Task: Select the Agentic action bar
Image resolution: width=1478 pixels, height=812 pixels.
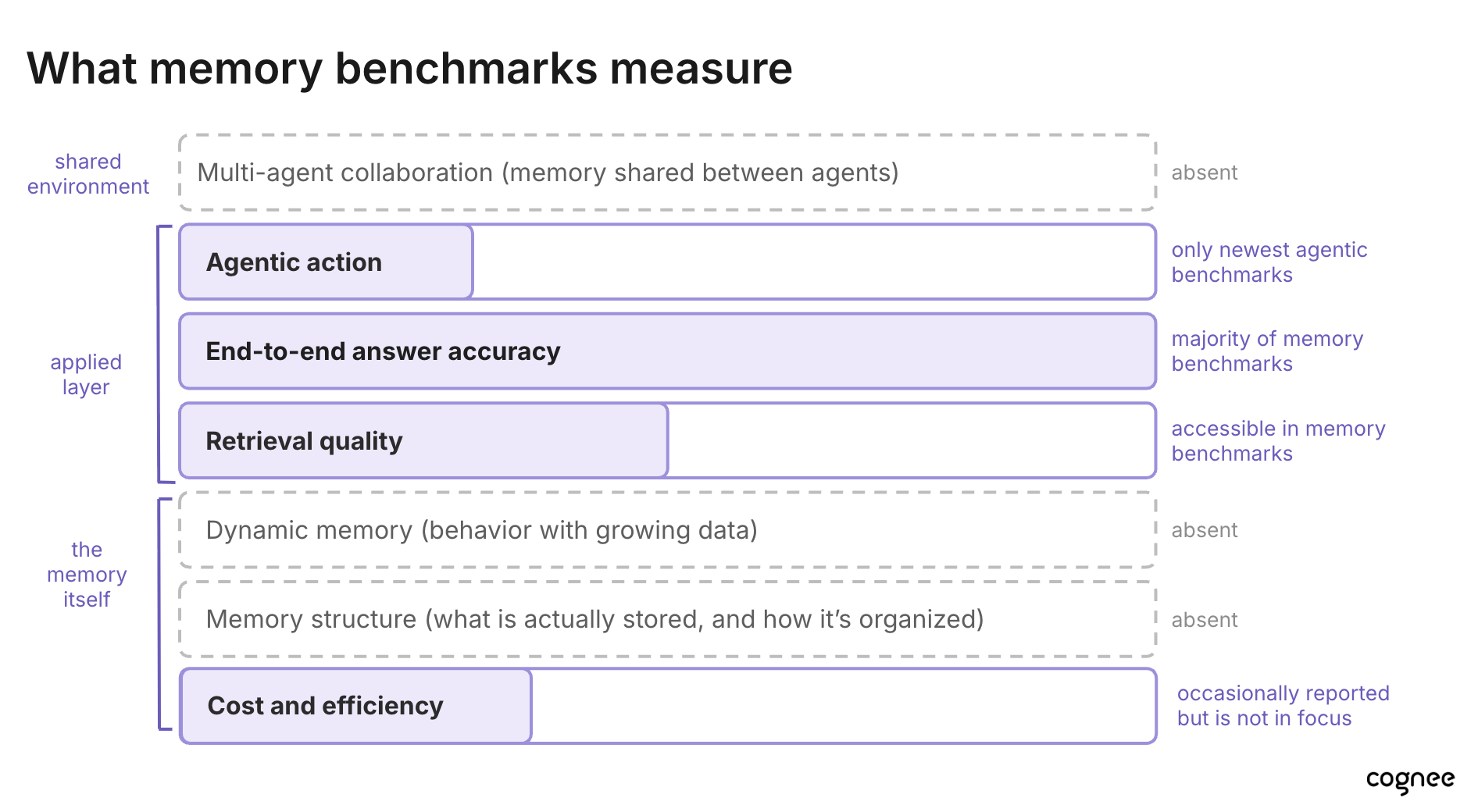Action: tap(326, 262)
